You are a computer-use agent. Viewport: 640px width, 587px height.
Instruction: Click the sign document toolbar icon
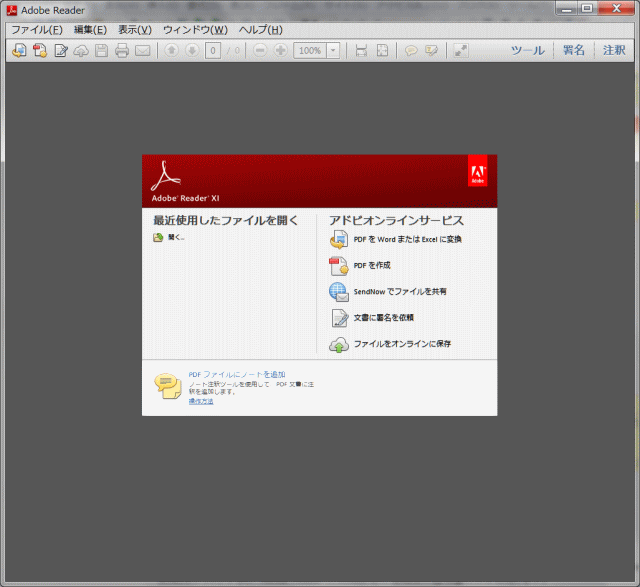[x=61, y=51]
